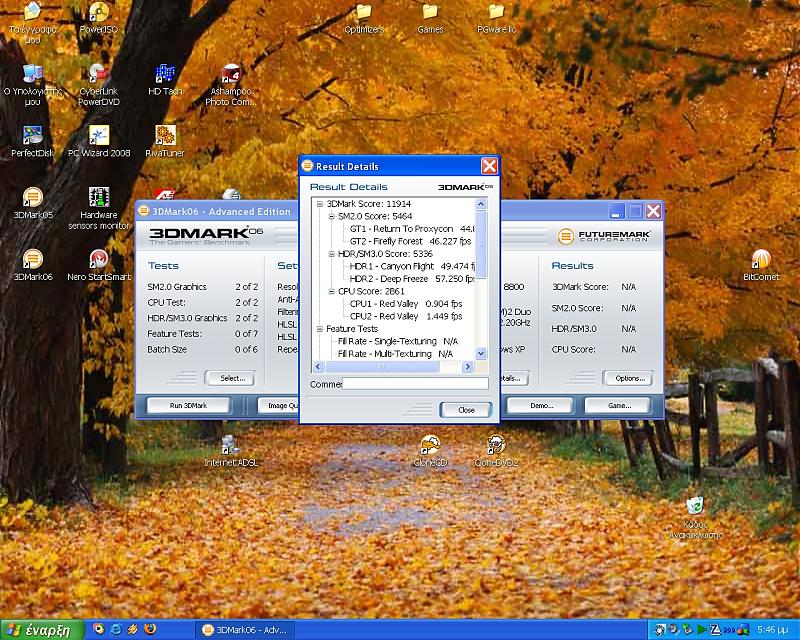Click the taskbar clock showing 5:46 μμ
The width and height of the screenshot is (800, 640).
coord(774,630)
